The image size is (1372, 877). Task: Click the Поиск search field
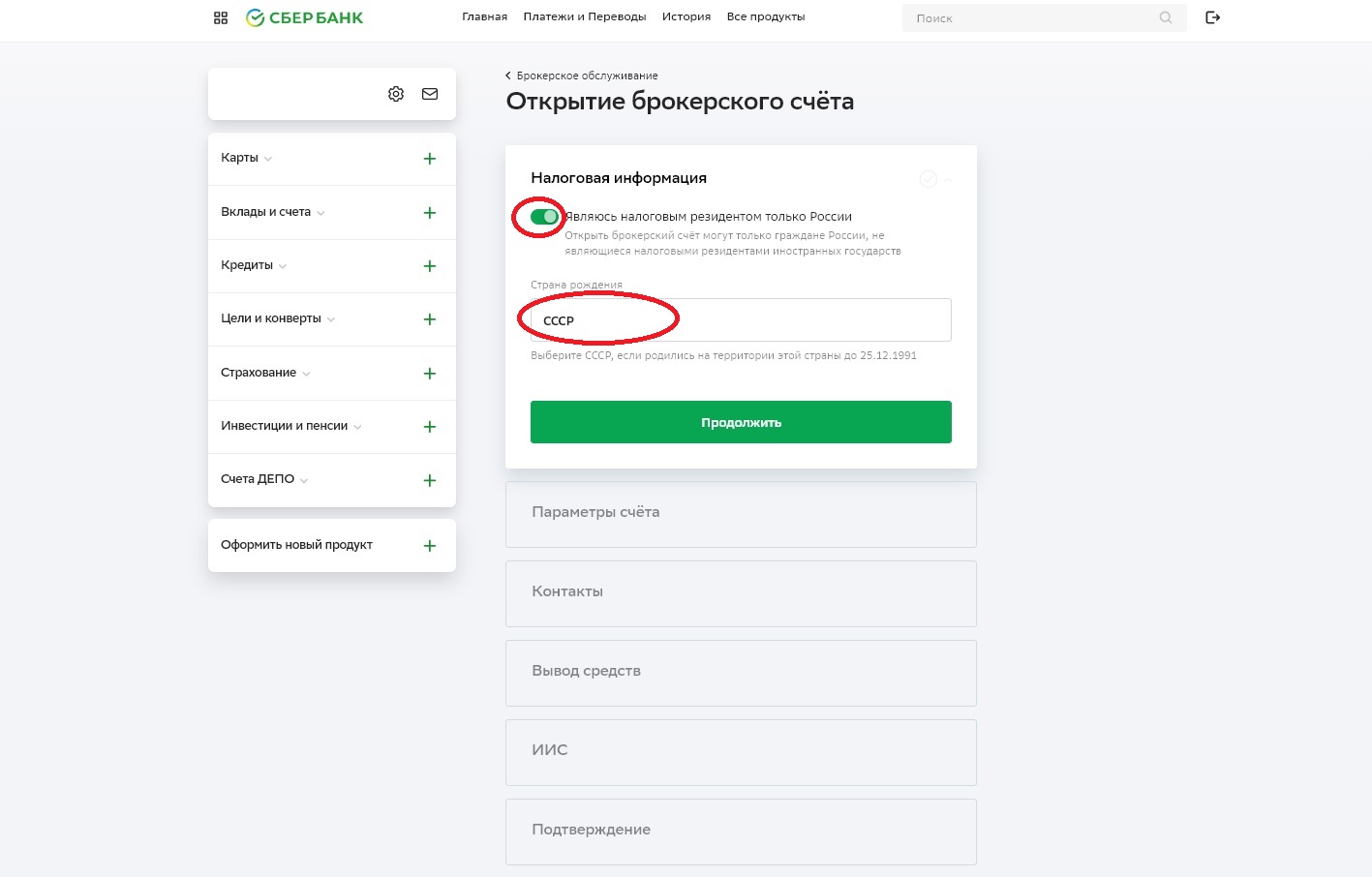[x=1031, y=18]
